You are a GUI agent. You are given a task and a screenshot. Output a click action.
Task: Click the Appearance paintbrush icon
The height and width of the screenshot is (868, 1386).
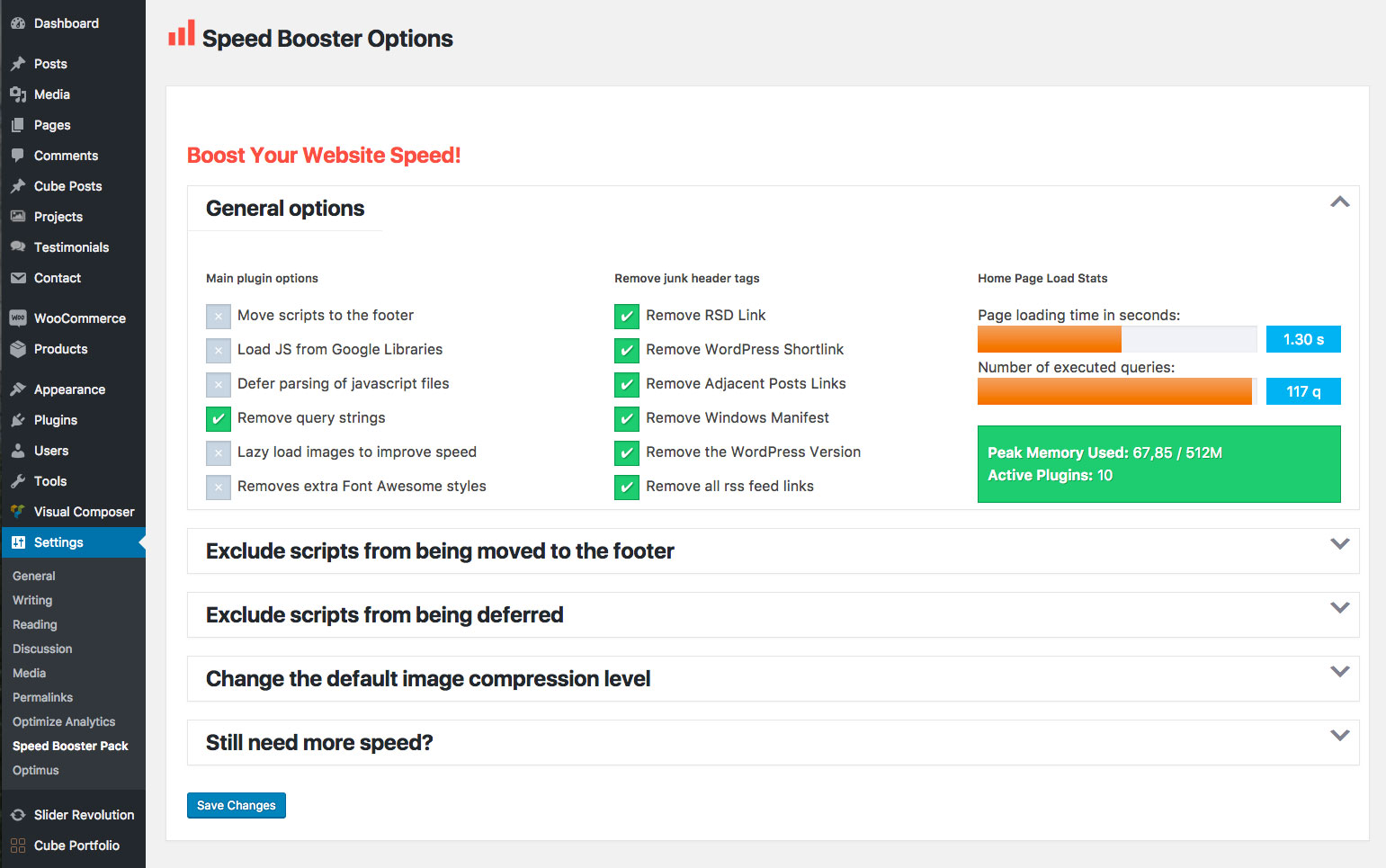tap(18, 389)
